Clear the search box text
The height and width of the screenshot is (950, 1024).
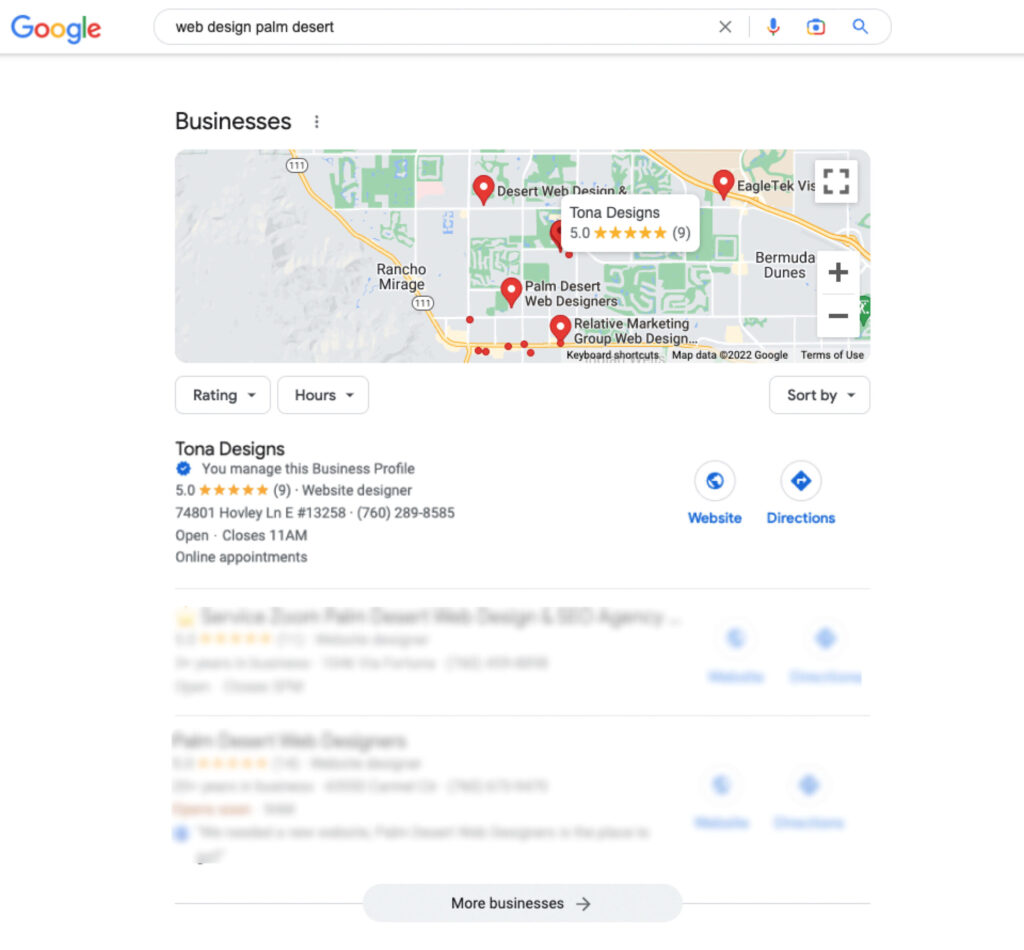(725, 27)
